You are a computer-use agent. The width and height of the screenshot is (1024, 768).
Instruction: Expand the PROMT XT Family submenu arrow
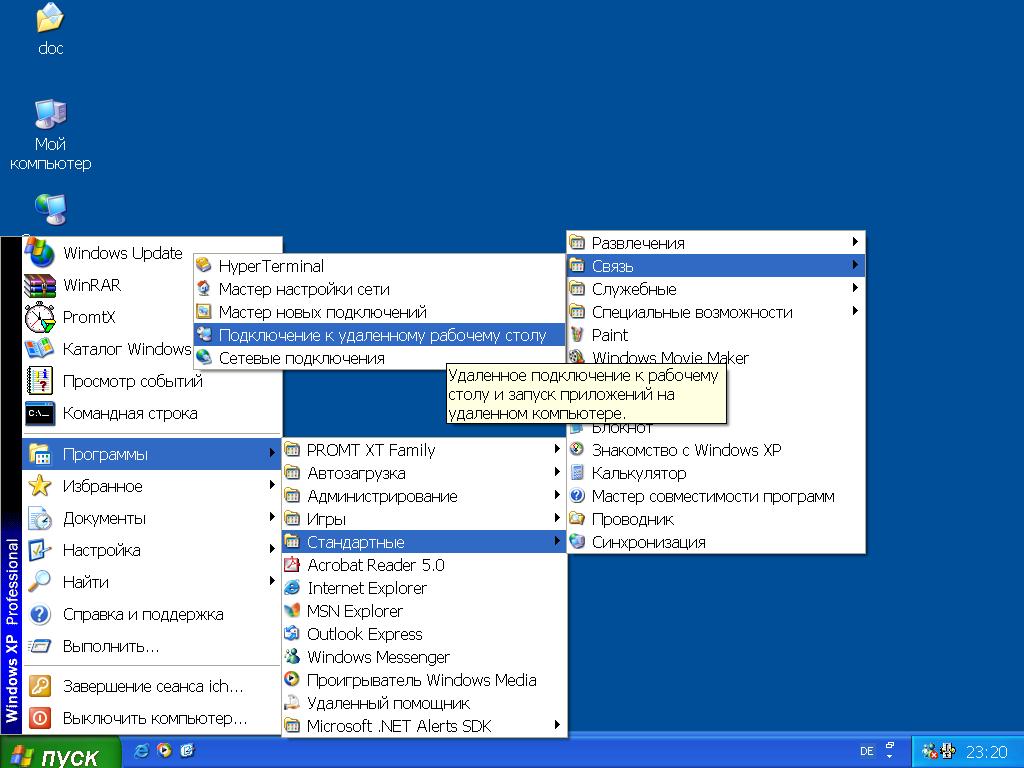tap(556, 449)
